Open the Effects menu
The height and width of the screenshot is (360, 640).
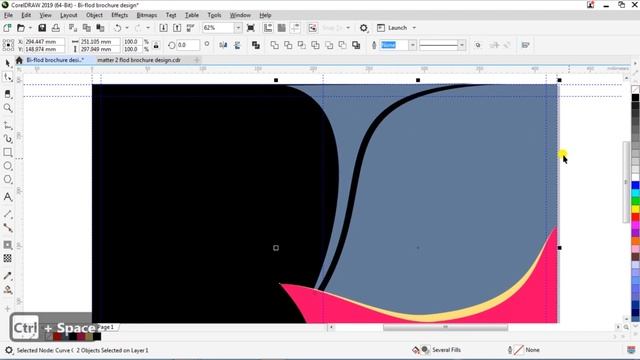pos(120,15)
